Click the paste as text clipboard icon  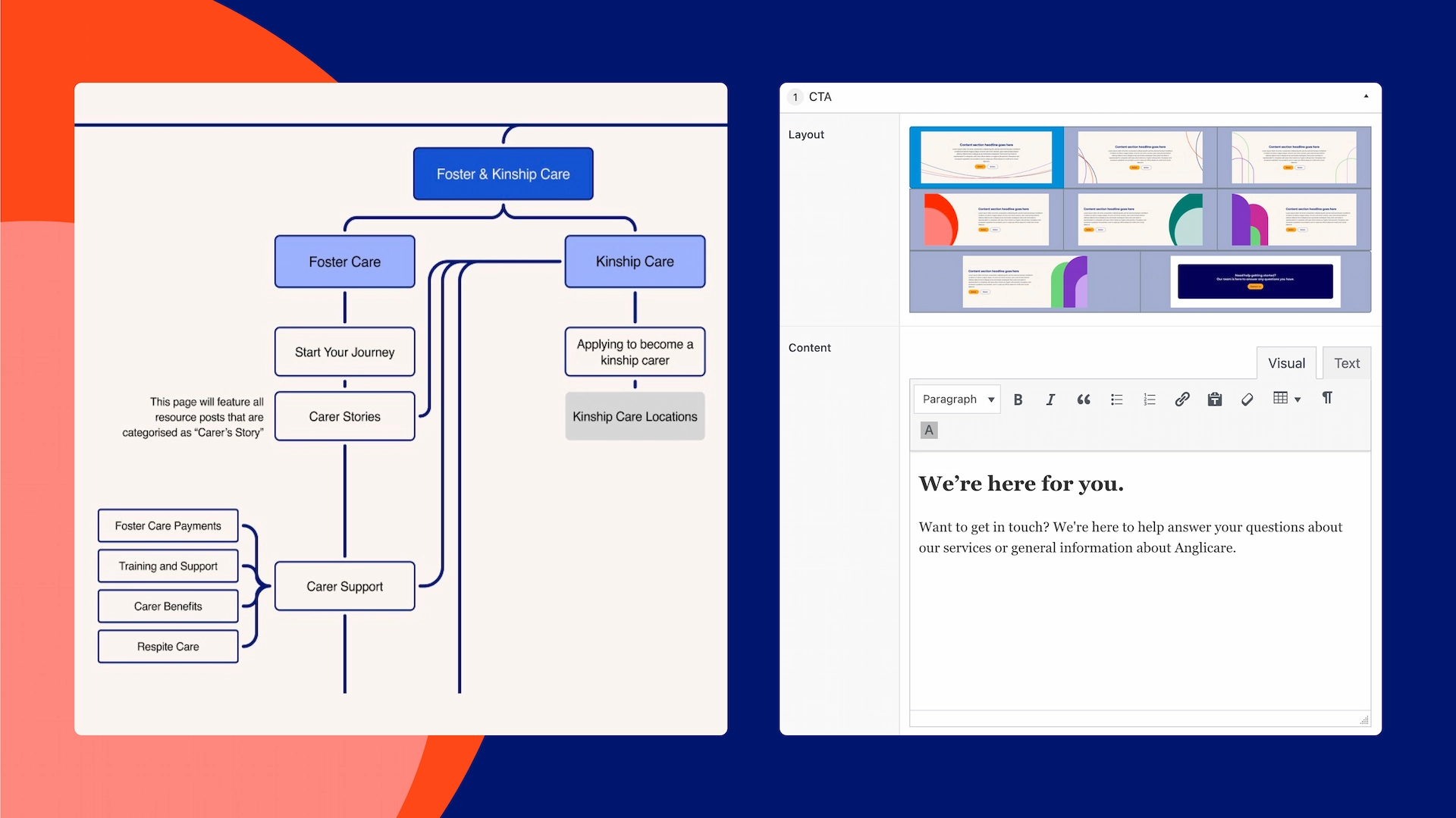tap(1215, 400)
